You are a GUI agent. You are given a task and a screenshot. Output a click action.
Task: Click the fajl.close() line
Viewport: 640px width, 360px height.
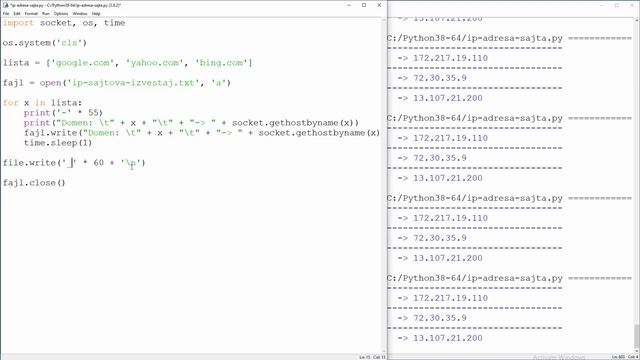tap(34, 183)
